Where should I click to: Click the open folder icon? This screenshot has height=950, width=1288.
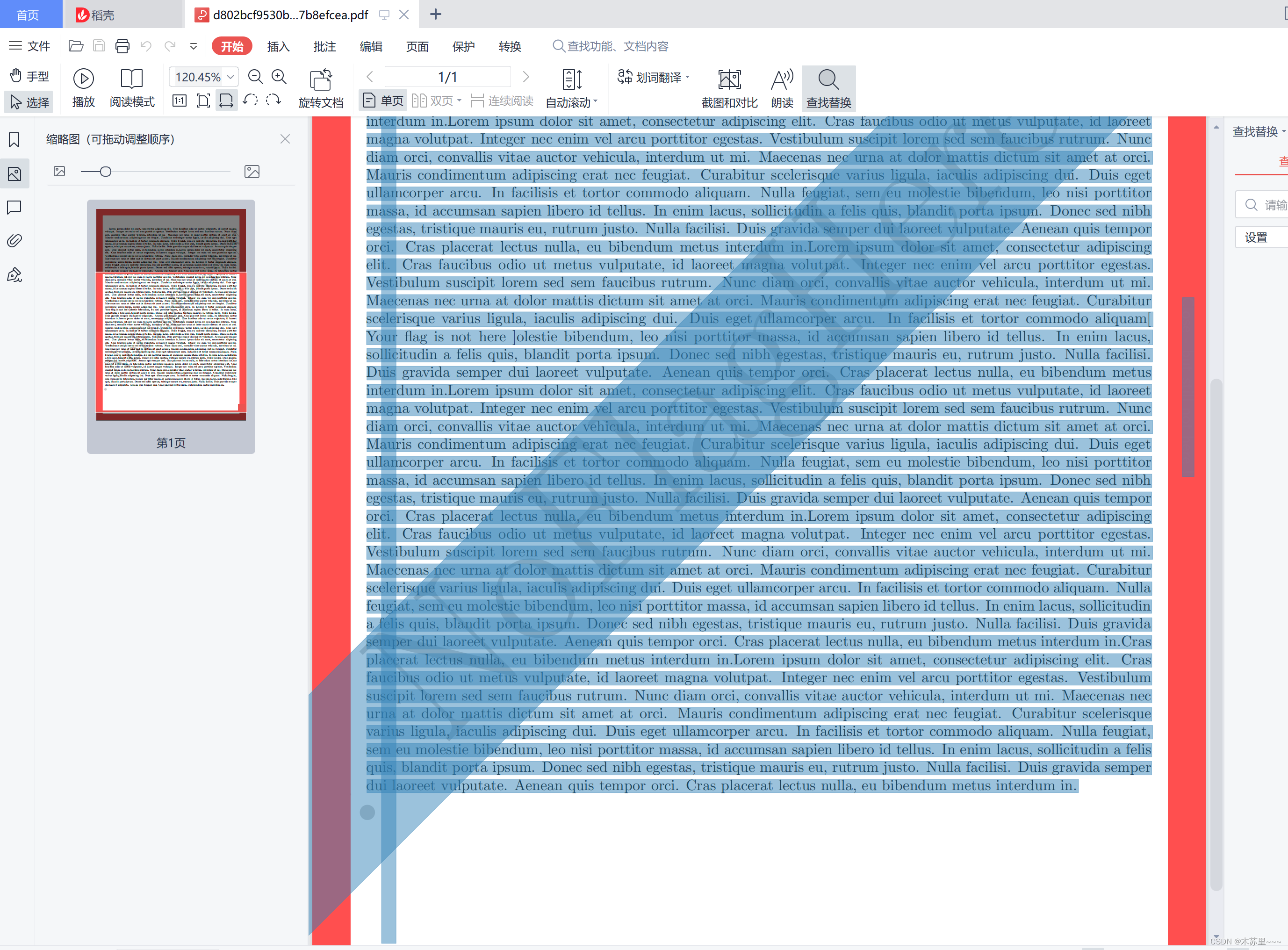tap(76, 46)
